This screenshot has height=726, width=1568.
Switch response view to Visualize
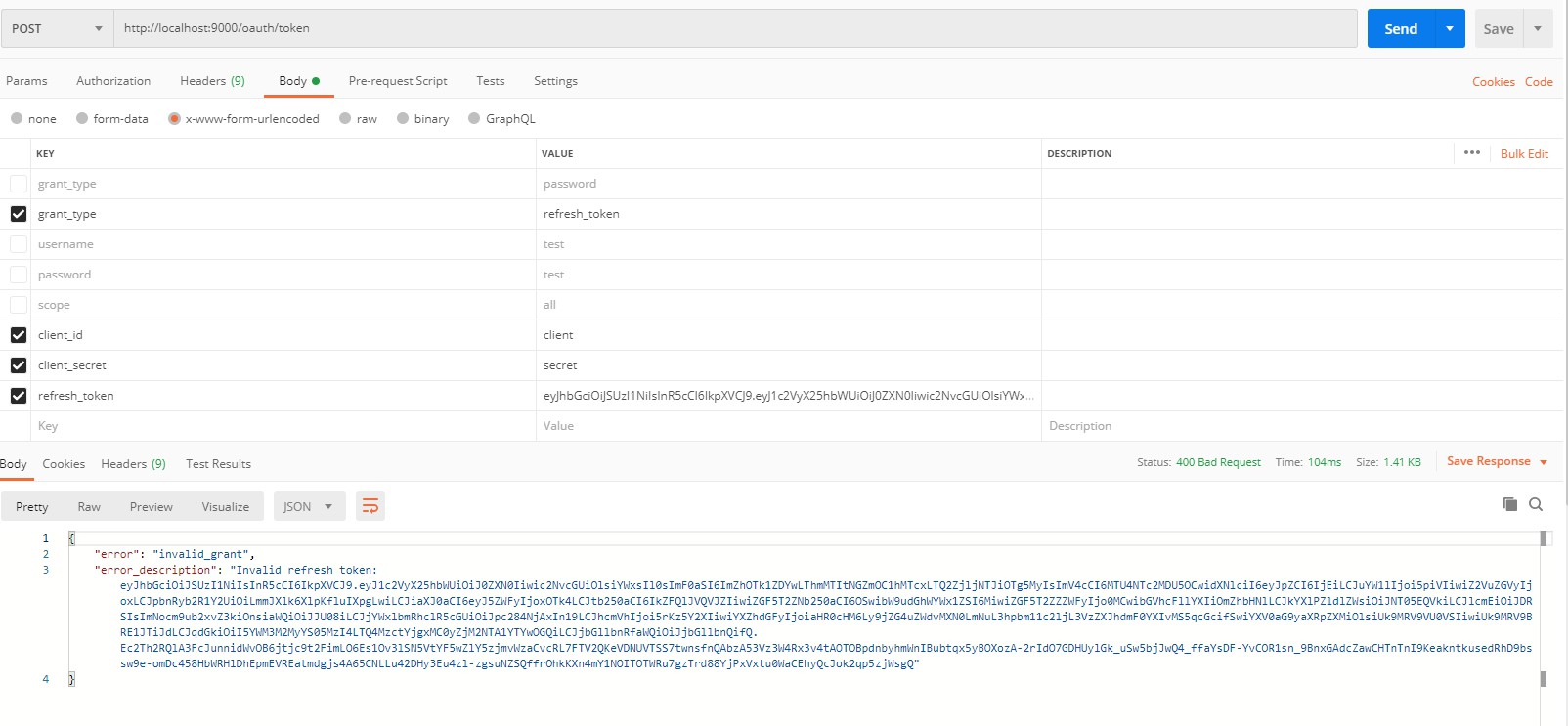[226, 506]
